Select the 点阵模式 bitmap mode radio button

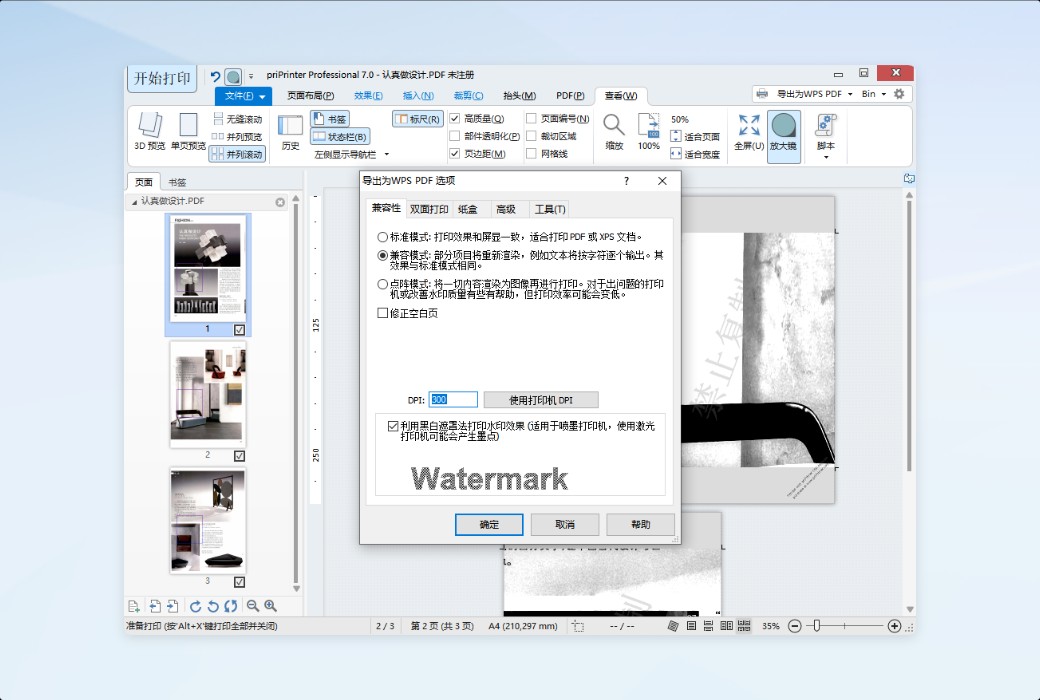click(x=383, y=284)
